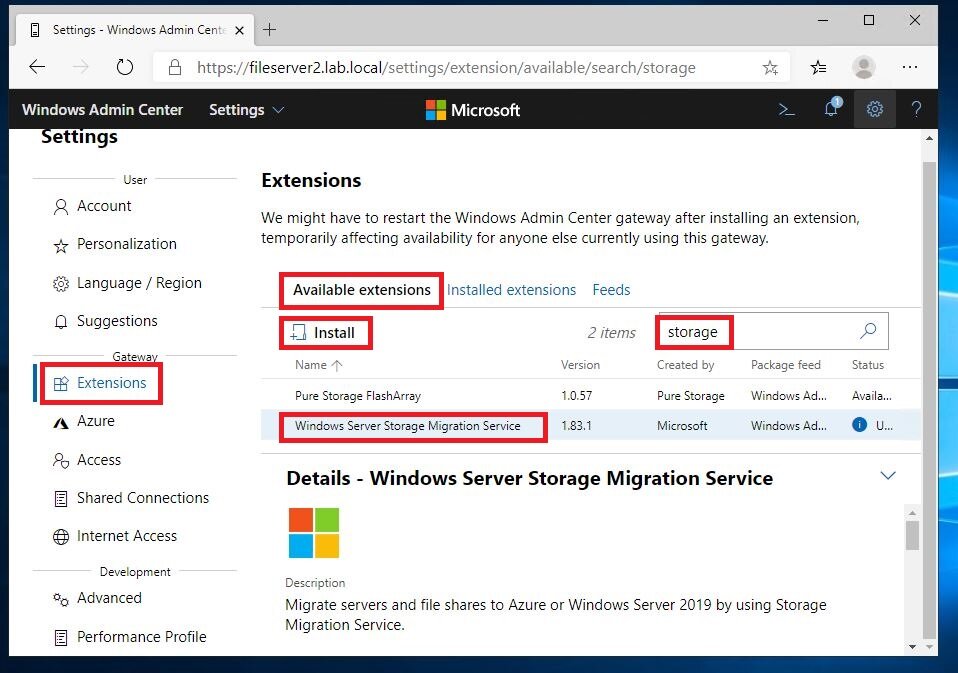
Task: Click the Details pane scrollbar thumb
Action: pyautogui.click(x=912, y=535)
